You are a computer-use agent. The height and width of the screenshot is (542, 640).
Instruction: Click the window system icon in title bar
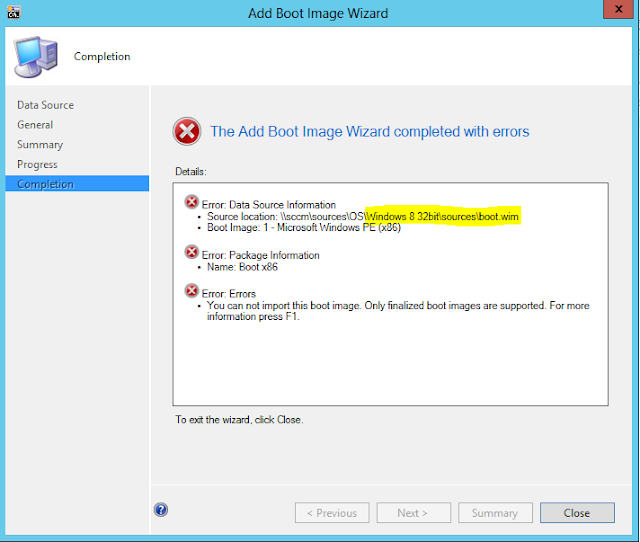(x=13, y=12)
